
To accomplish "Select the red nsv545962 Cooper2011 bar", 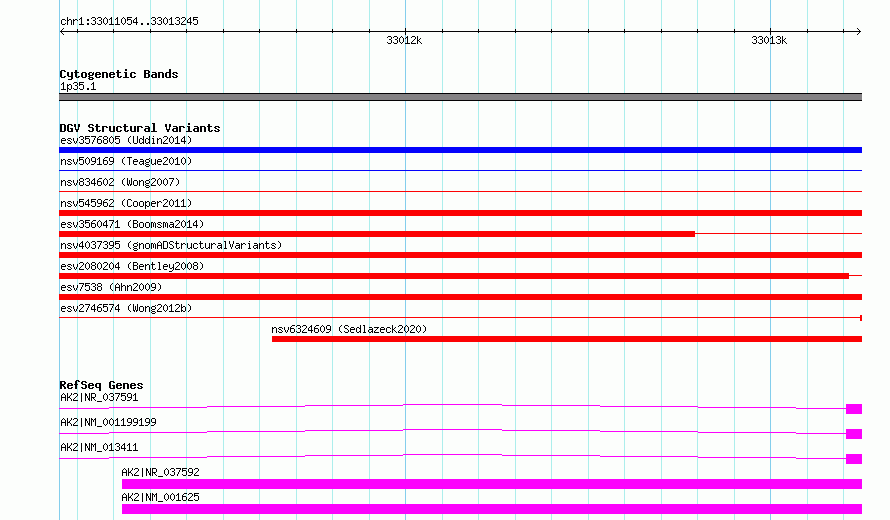I will tap(460, 213).
